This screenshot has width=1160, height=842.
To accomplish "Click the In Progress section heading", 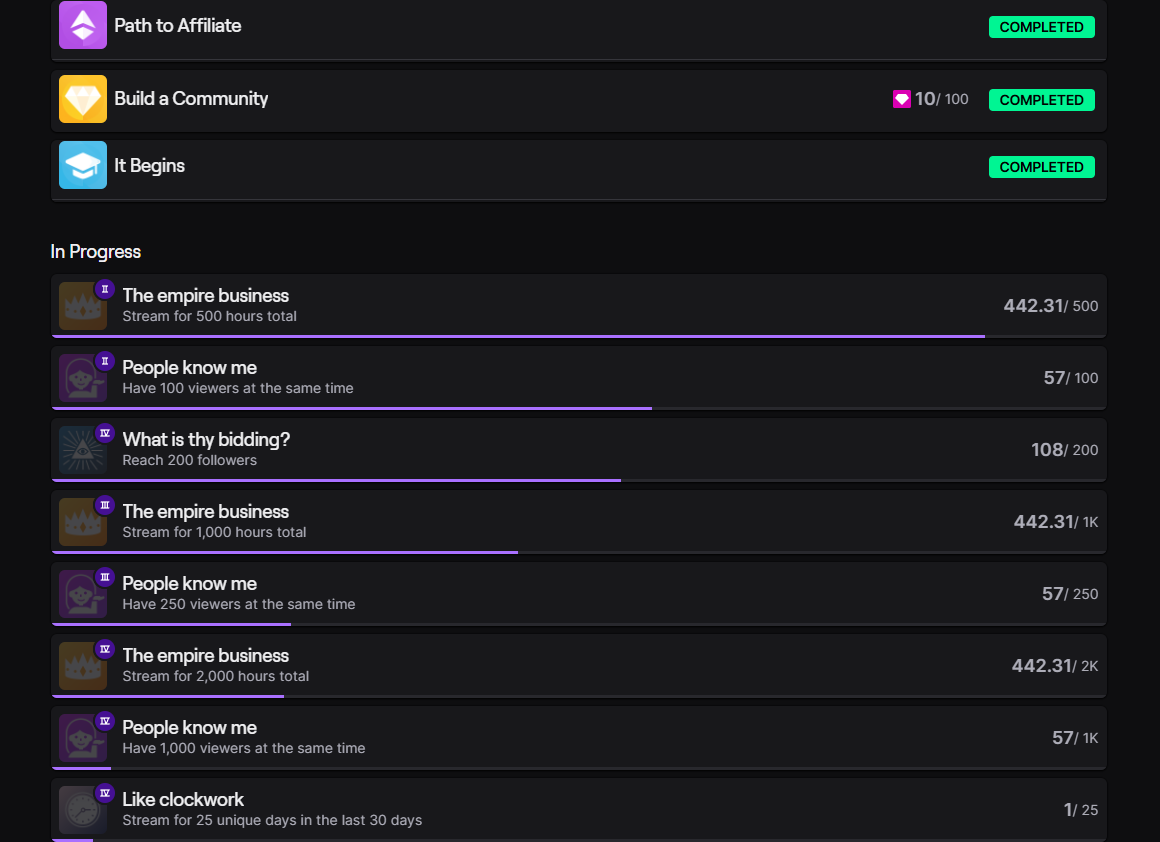I will pos(96,252).
